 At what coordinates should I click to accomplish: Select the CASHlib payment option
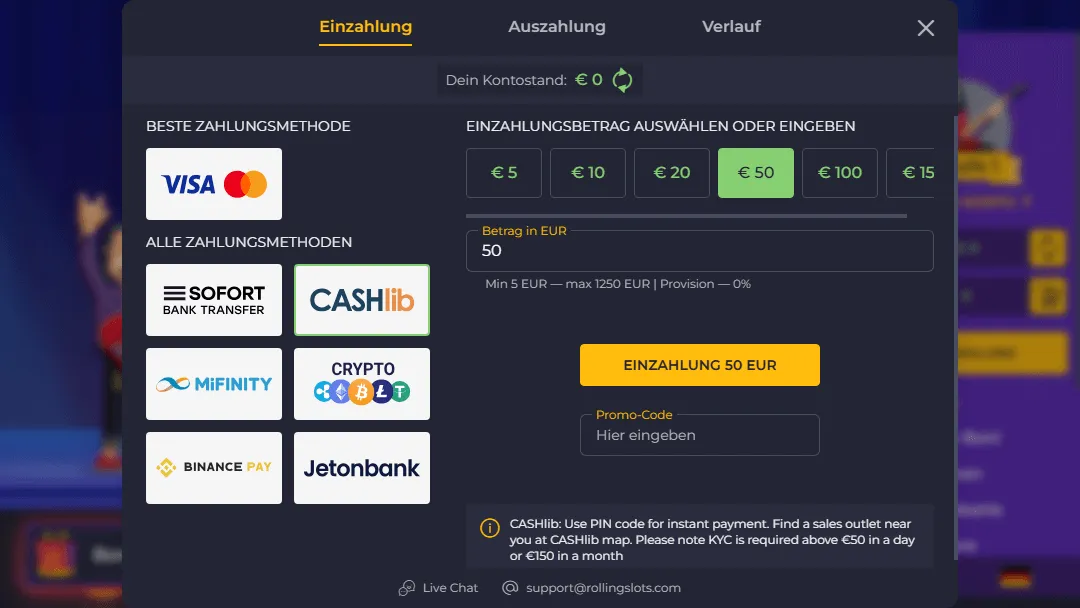point(361,299)
